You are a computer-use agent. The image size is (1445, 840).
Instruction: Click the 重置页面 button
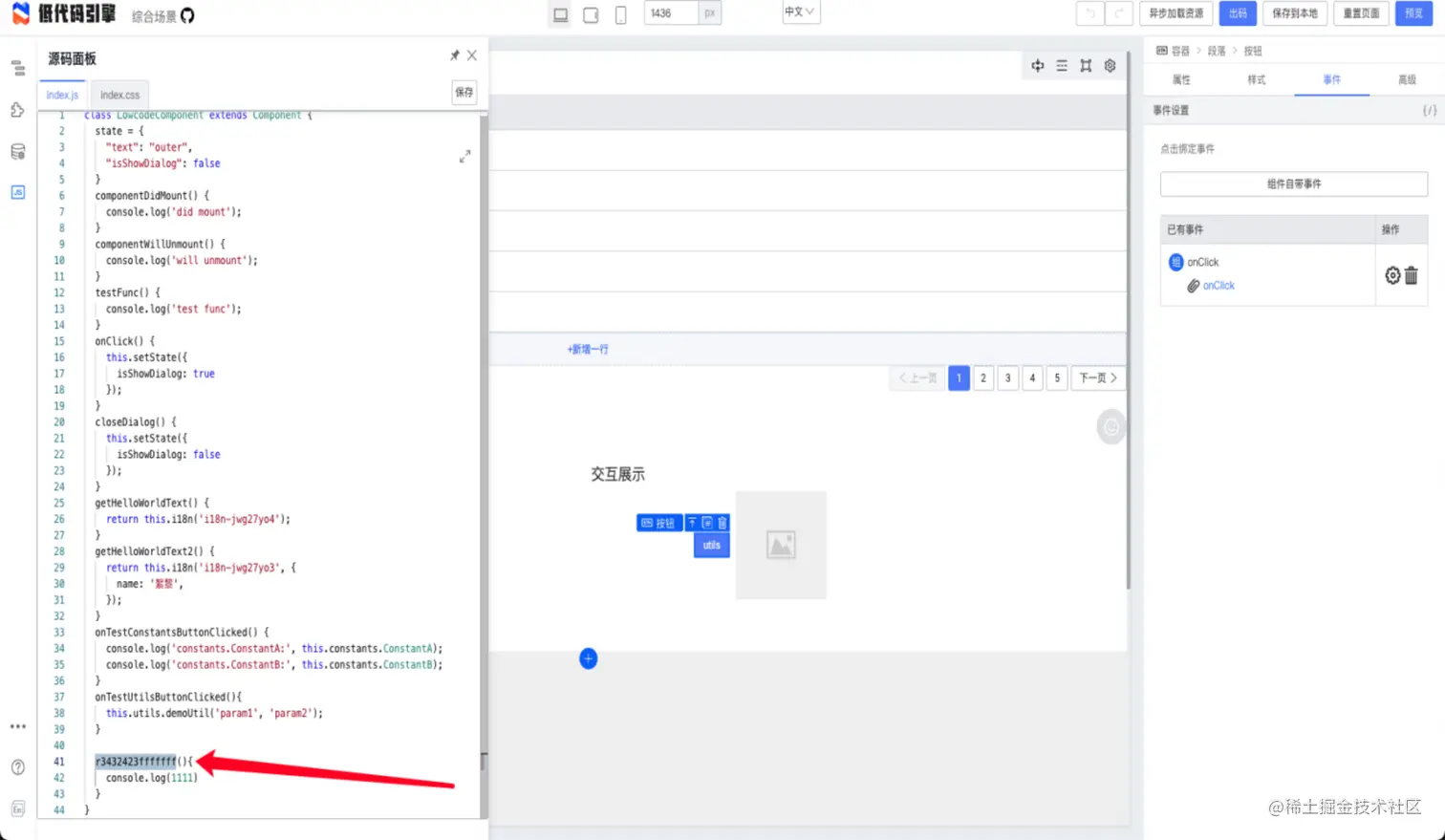pyautogui.click(x=1361, y=13)
